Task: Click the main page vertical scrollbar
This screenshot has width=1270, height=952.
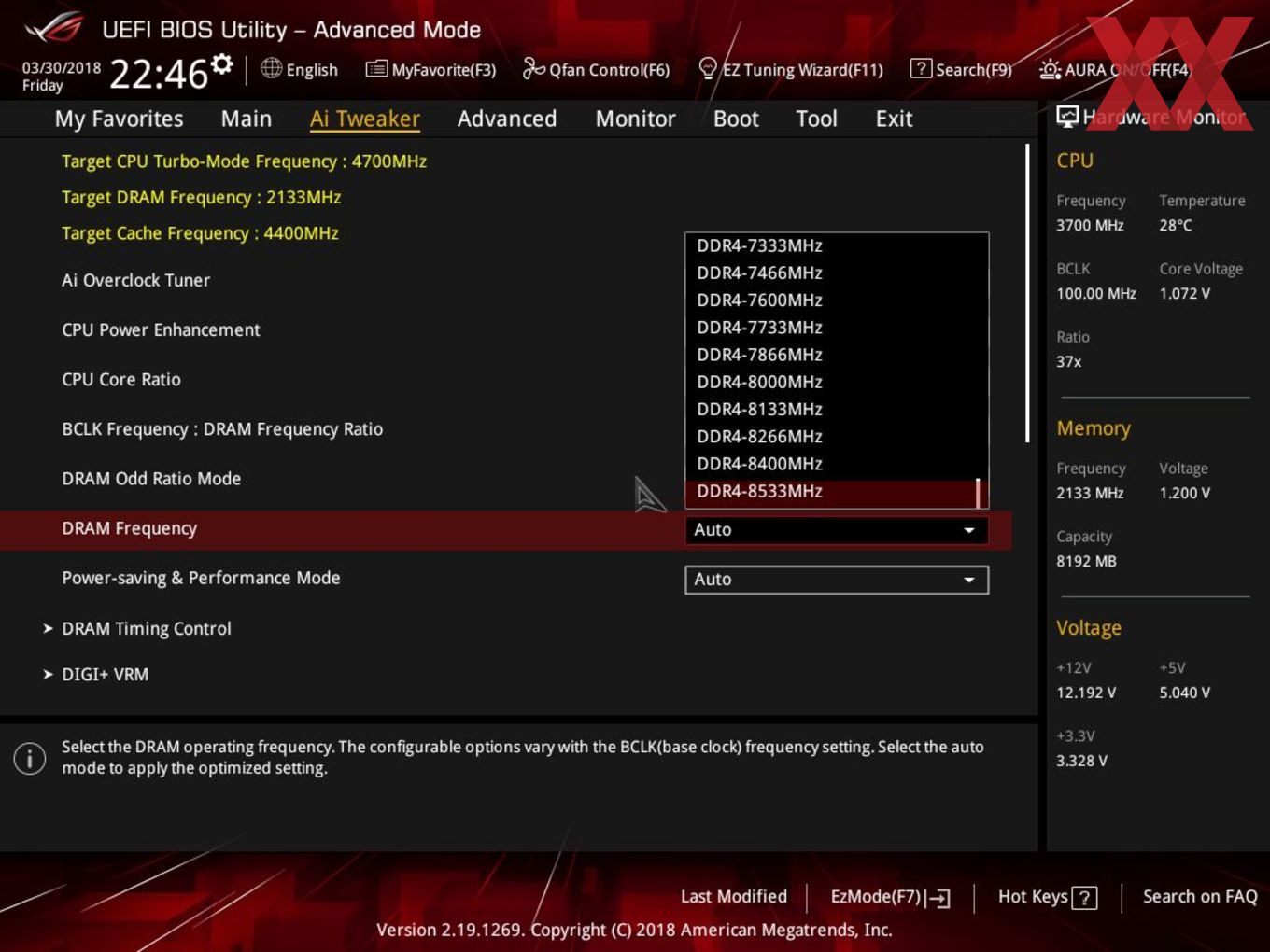Action: (1027, 293)
